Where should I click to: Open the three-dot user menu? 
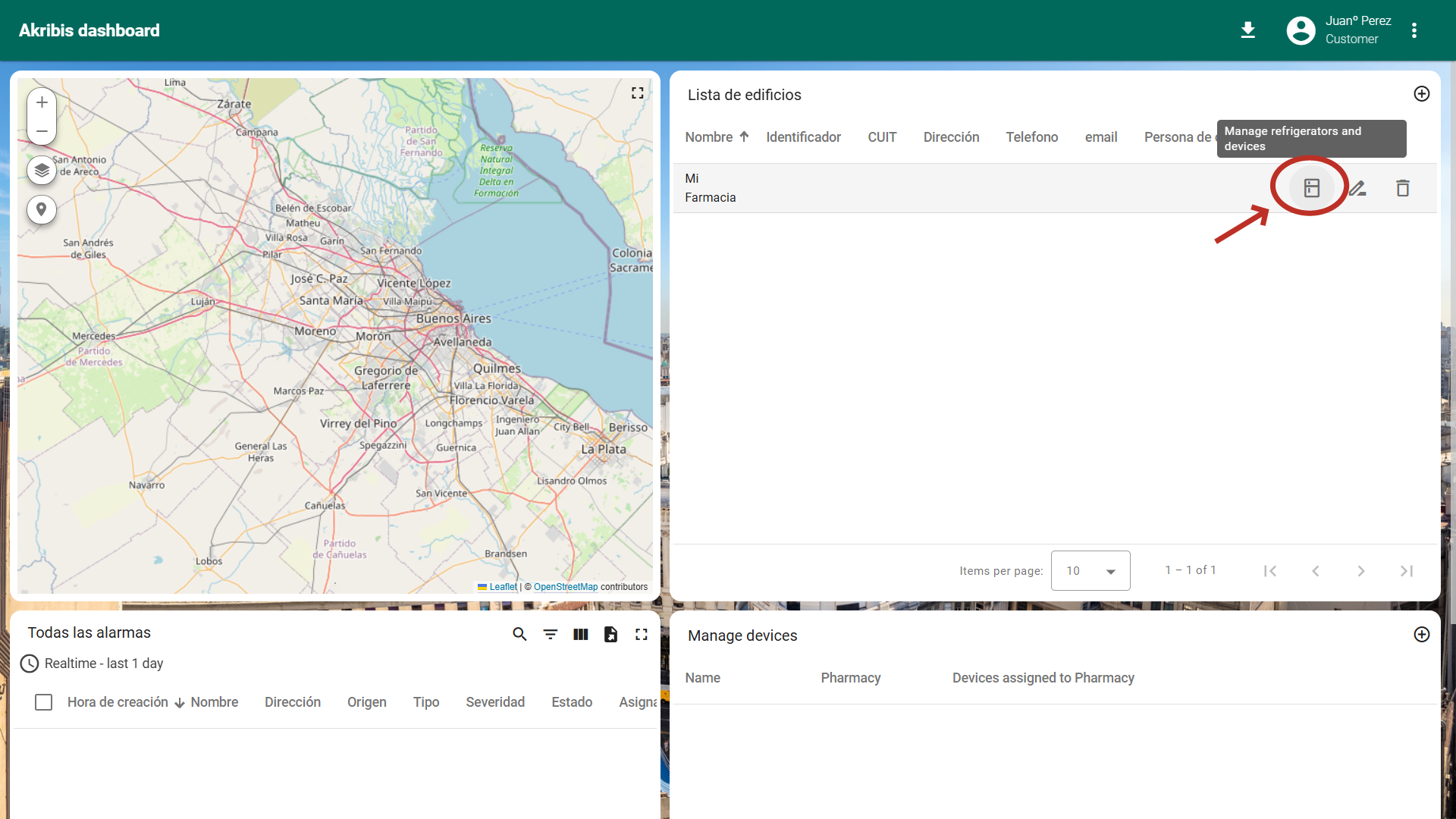tap(1414, 30)
